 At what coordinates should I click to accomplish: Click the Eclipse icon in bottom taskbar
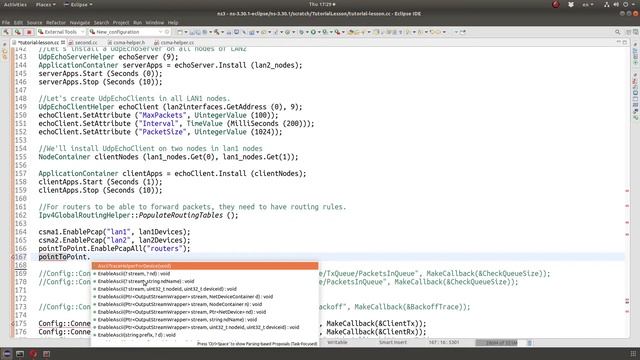7,354
